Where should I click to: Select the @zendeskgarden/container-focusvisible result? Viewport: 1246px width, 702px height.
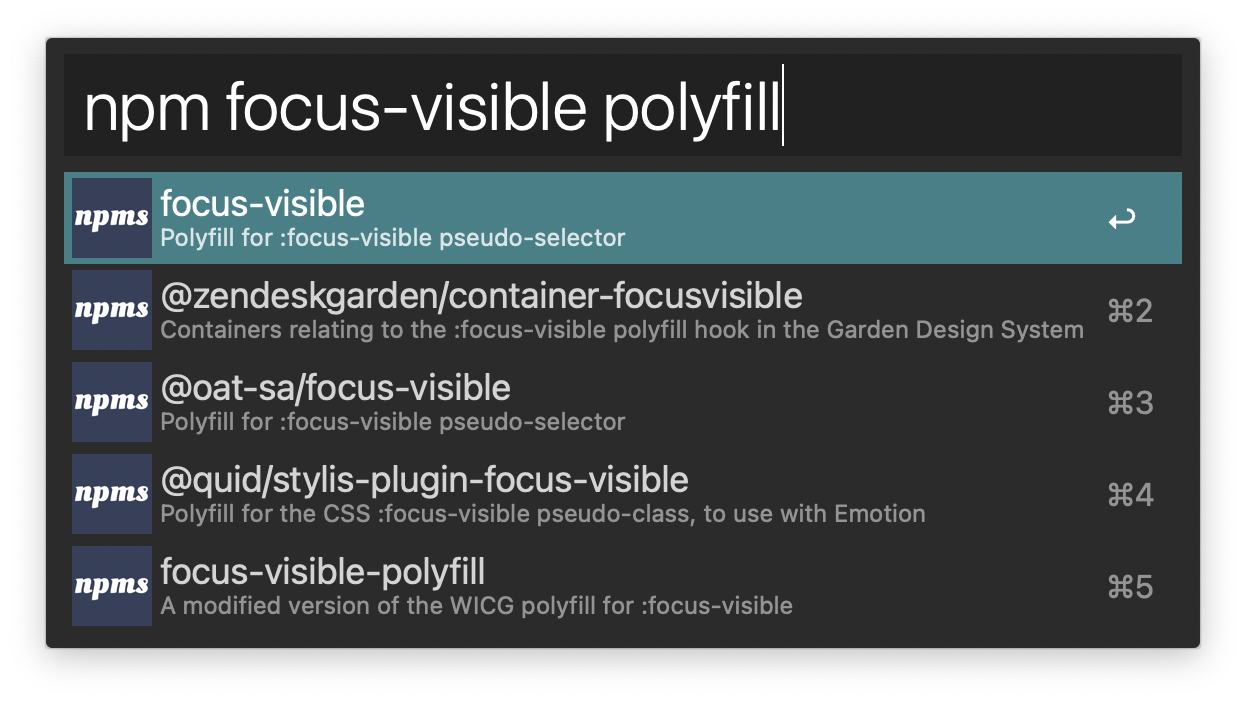point(481,296)
